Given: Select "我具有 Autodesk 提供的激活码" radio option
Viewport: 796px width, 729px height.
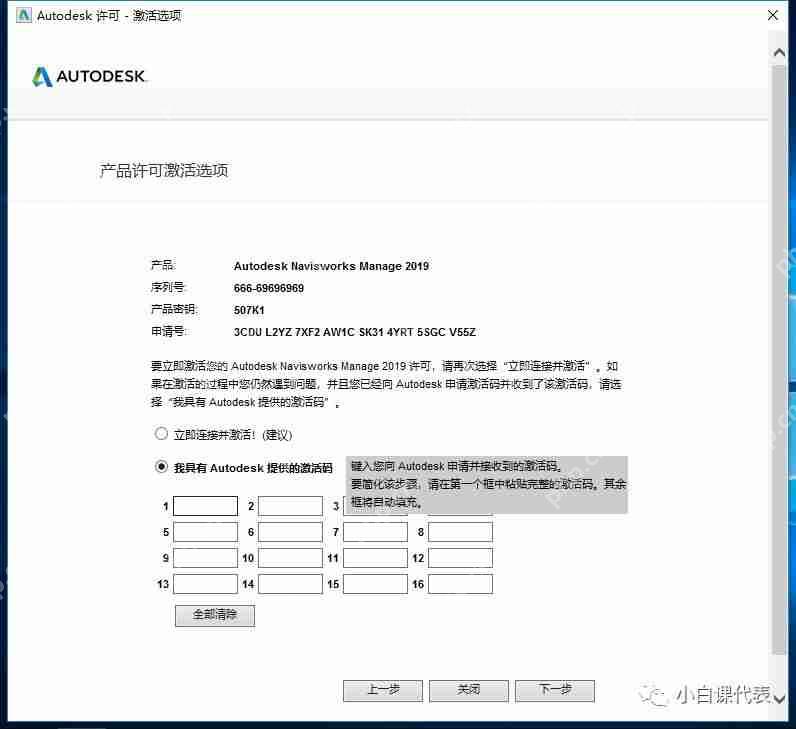Looking at the screenshot, I should [x=161, y=467].
